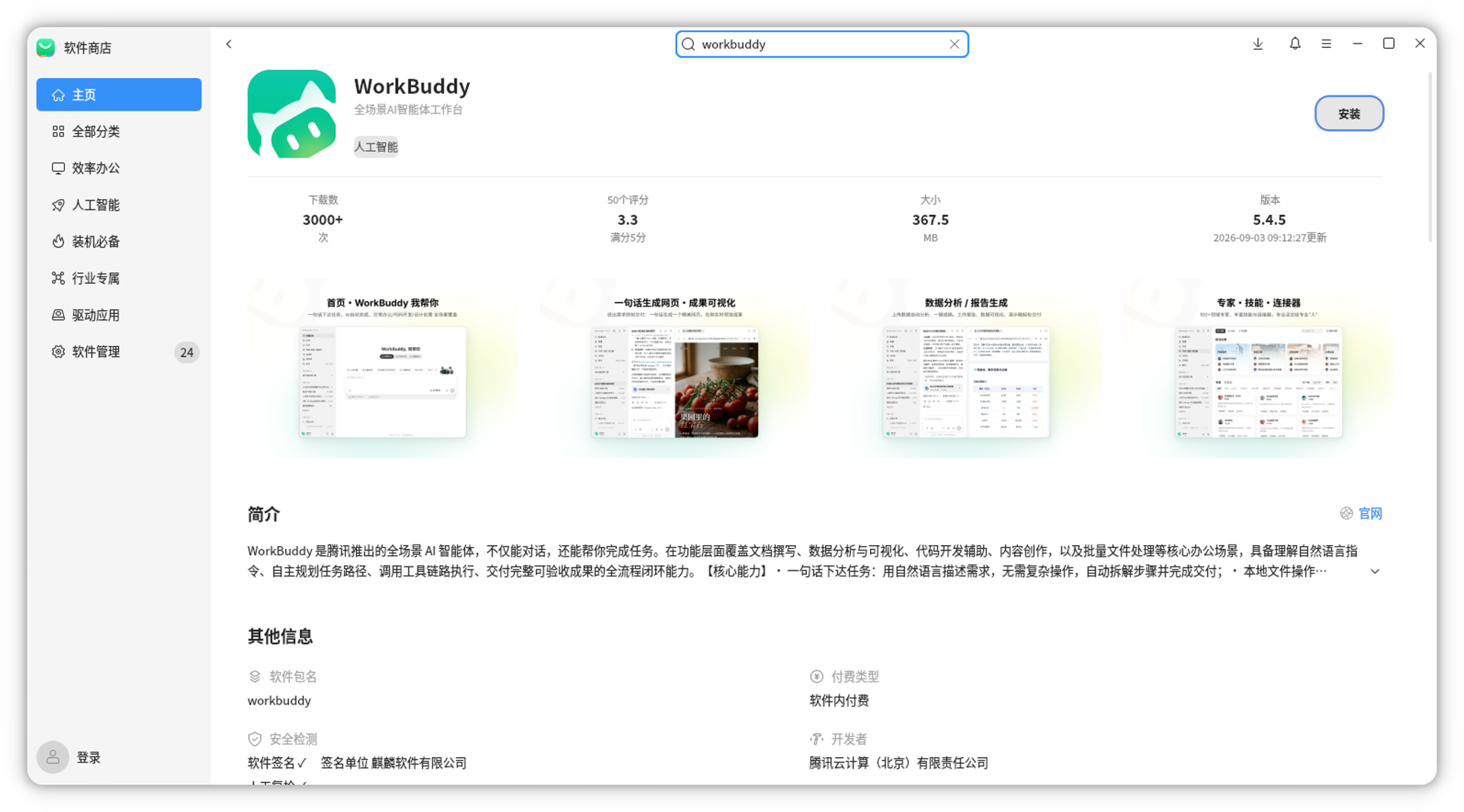Screen dimensions: 1464x812
Task: Click the driver icon beside 驱动应用
Action: point(58,315)
